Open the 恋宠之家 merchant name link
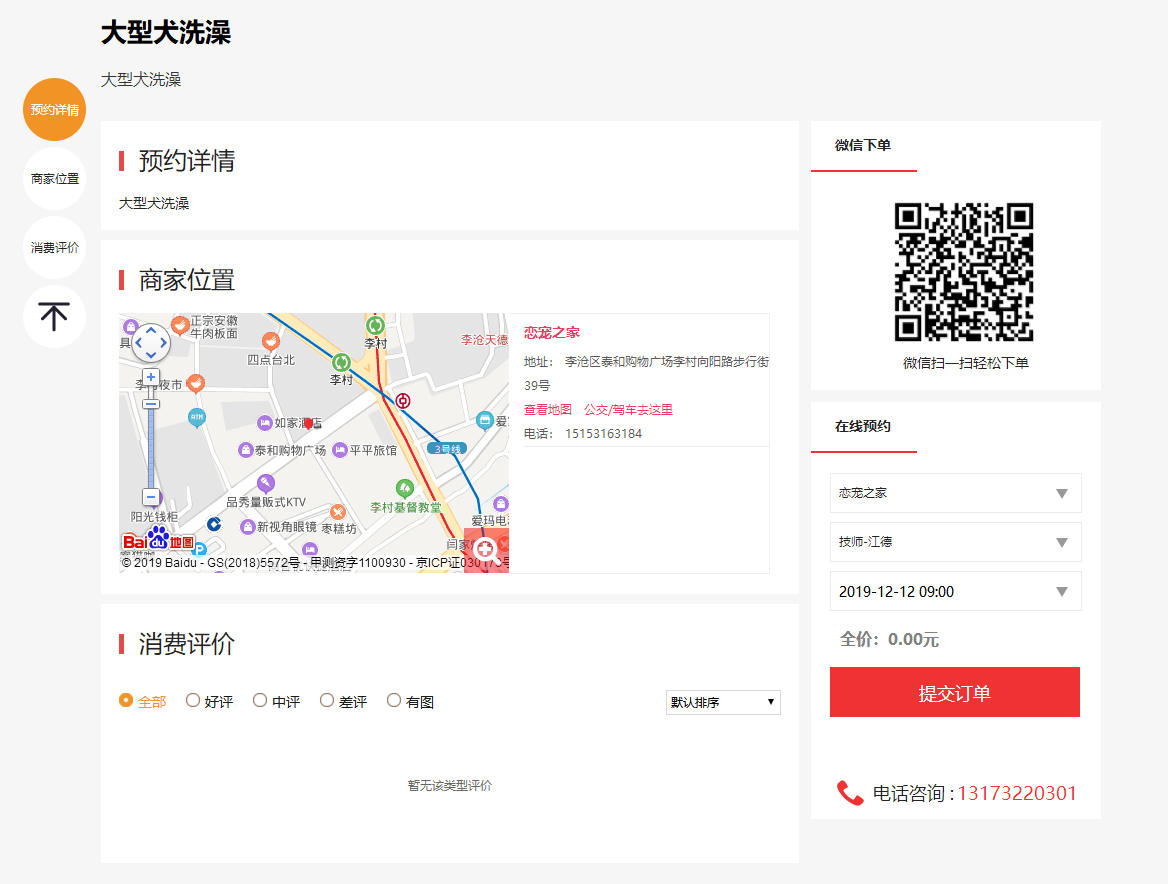Screen dimensions: 1168x884 pyautogui.click(x=551, y=333)
